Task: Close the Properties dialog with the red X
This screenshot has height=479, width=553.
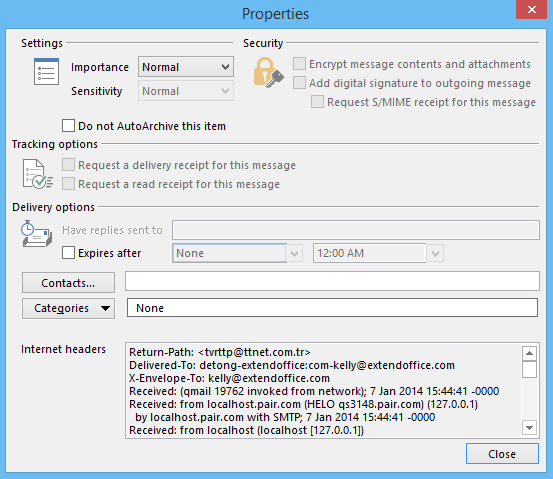Action: click(x=532, y=10)
